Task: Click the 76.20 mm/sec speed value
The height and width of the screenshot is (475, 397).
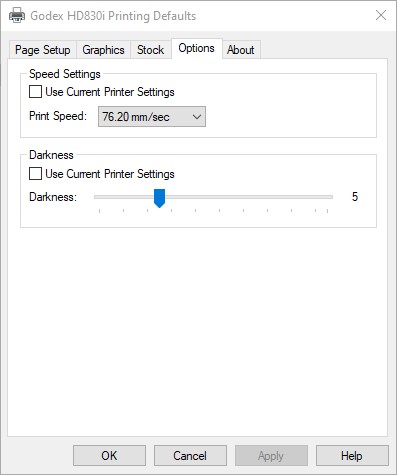Action: [x=136, y=117]
